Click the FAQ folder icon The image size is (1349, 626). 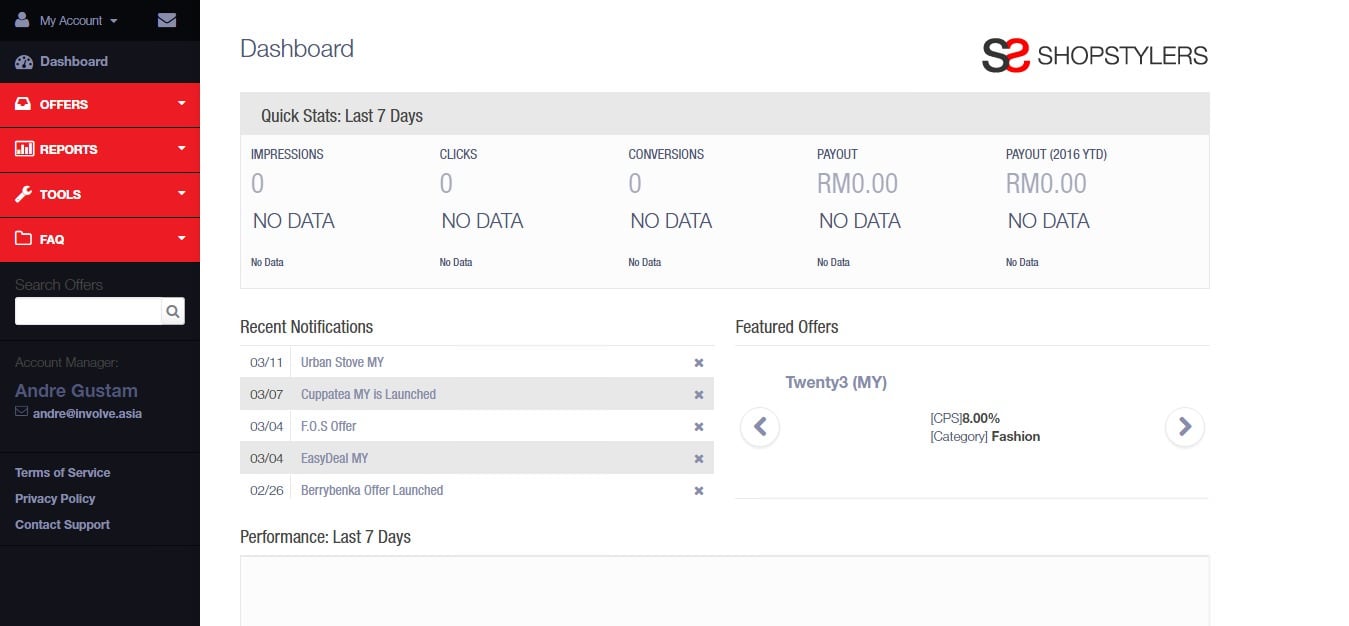23,239
